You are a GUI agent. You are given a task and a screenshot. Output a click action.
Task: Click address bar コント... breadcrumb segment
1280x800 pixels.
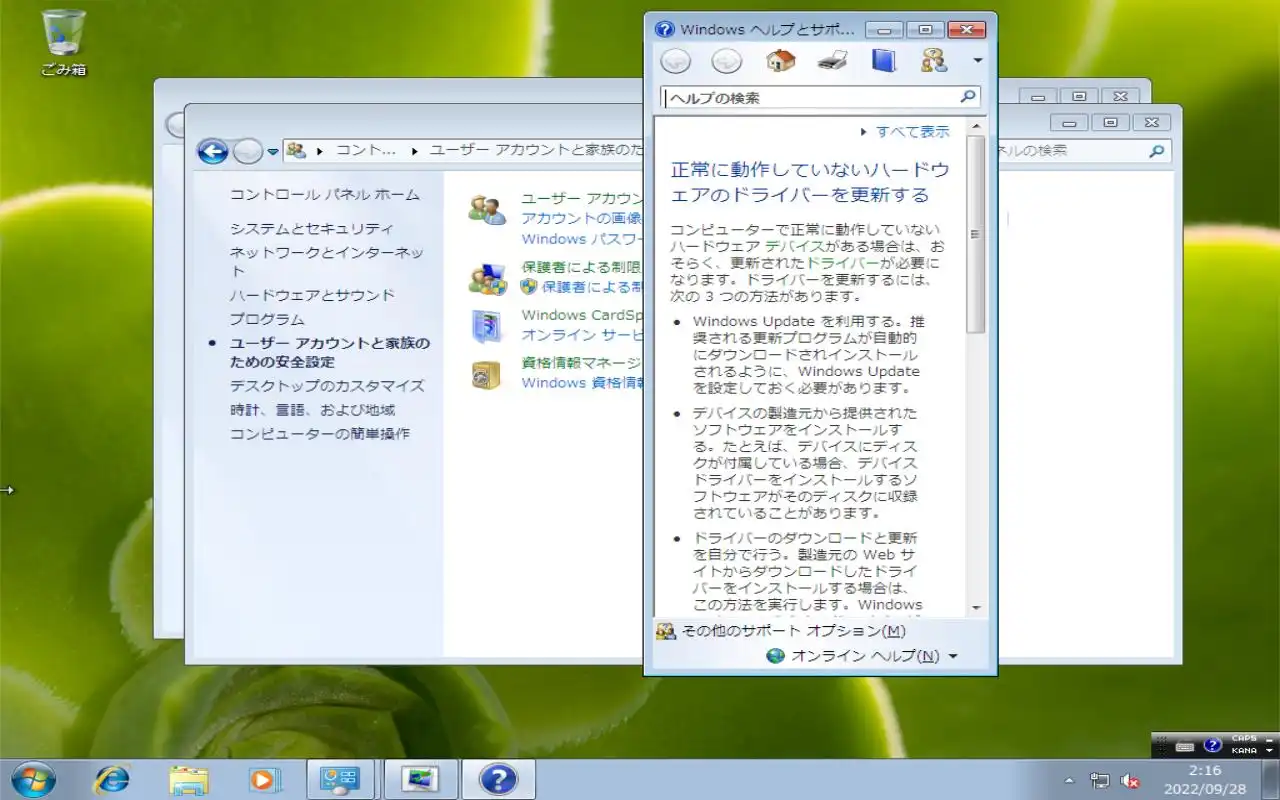point(366,150)
